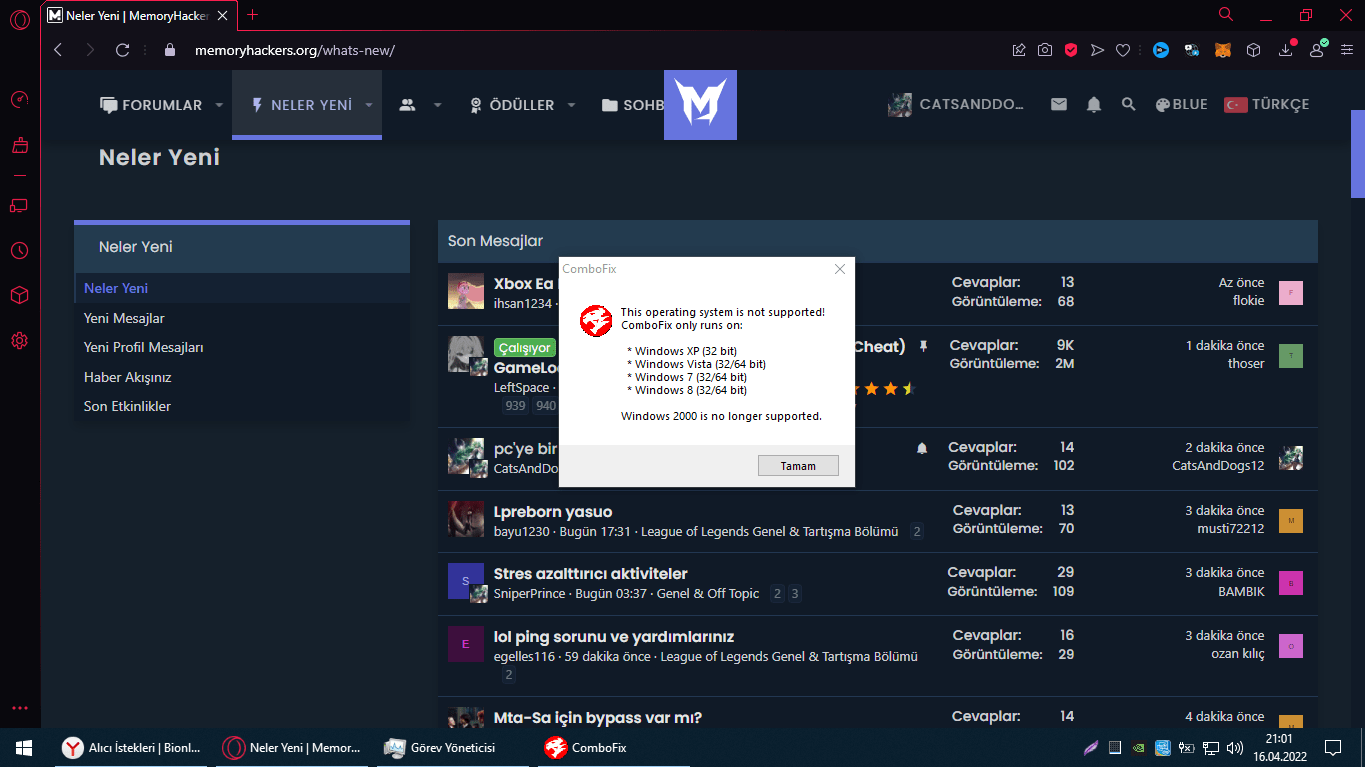The image size is (1365, 767).
Task: Open the Opera sidebar history clock icon
Action: click(19, 250)
